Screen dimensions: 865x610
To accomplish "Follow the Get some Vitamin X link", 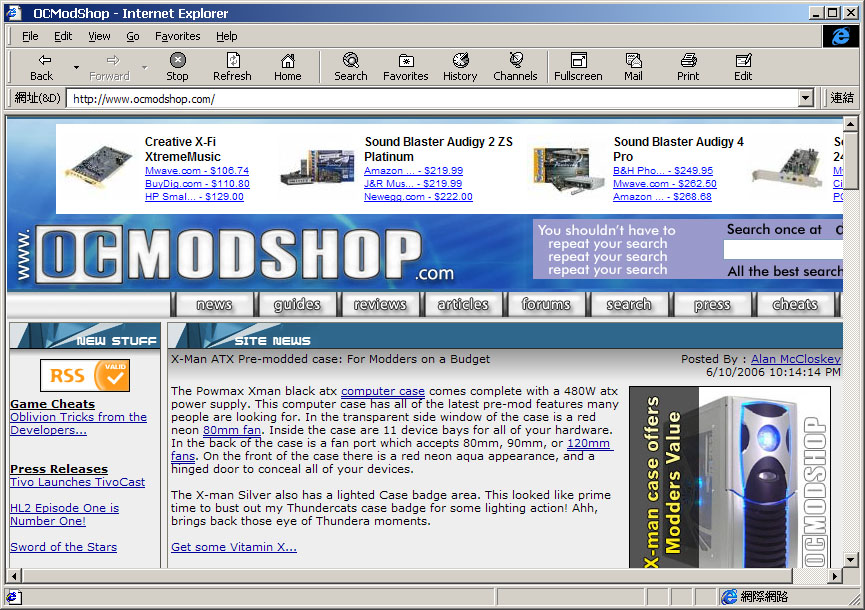I will 234,547.
